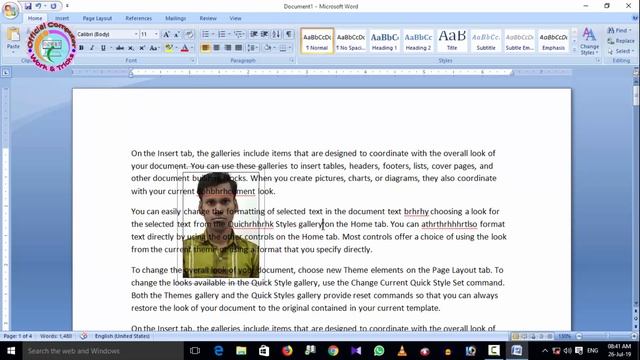The image size is (640, 360).
Task: Switch to Page Layout tab
Action: (97, 18)
